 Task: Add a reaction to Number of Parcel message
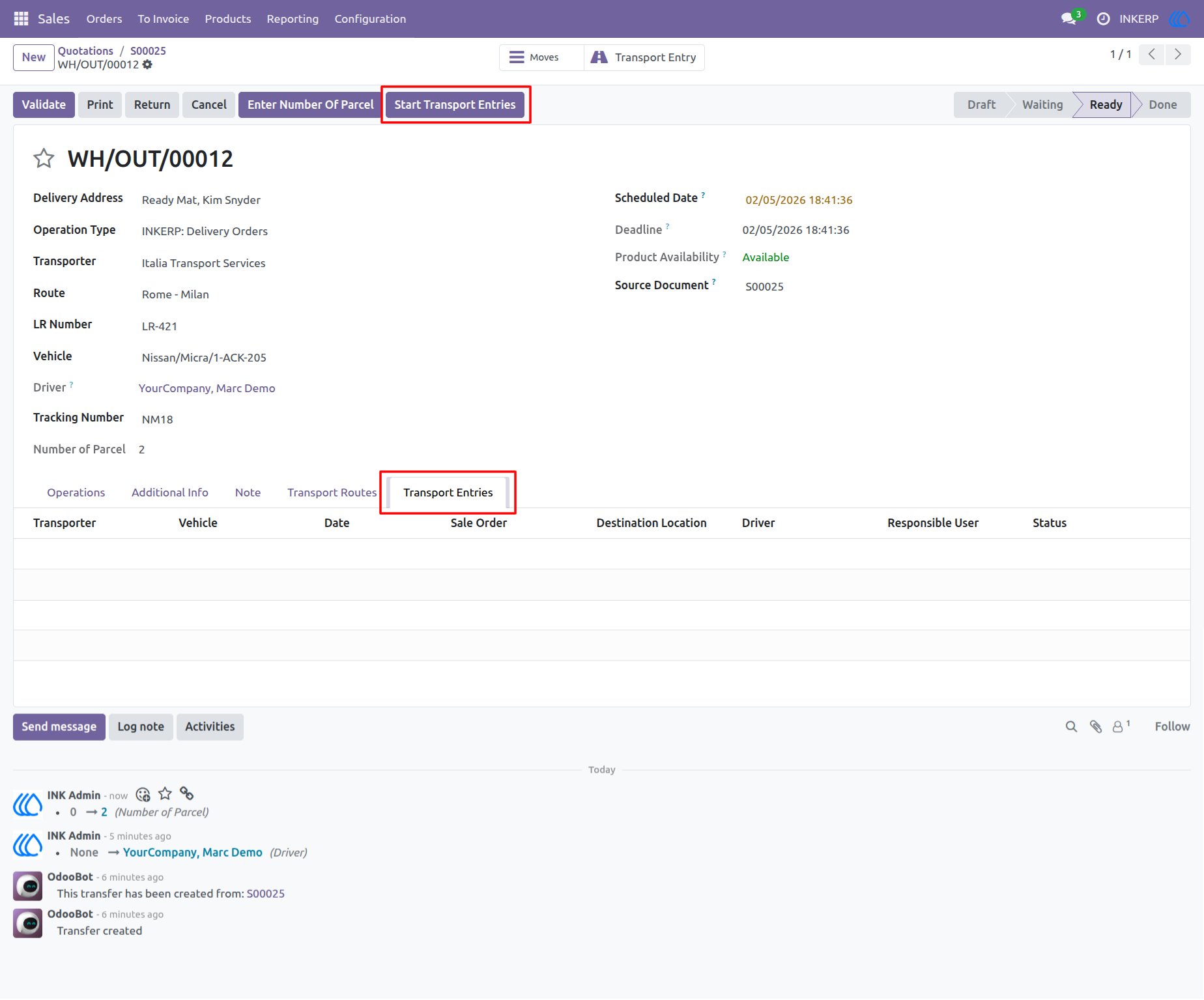pos(143,795)
